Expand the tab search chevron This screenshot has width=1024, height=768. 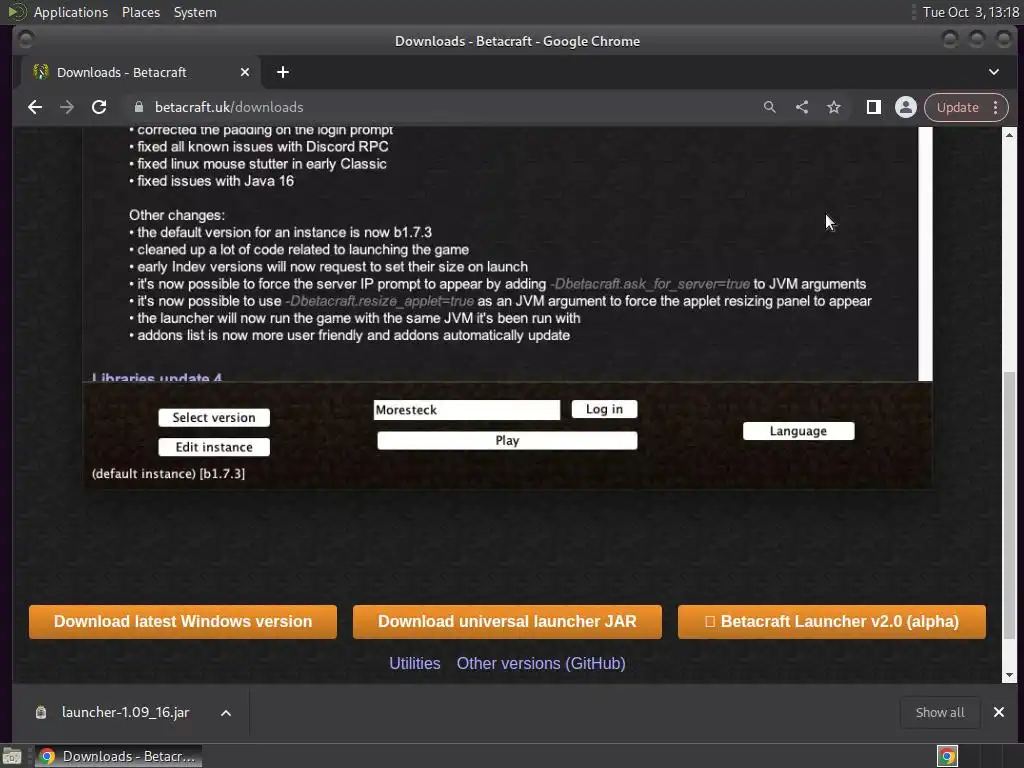(993, 72)
